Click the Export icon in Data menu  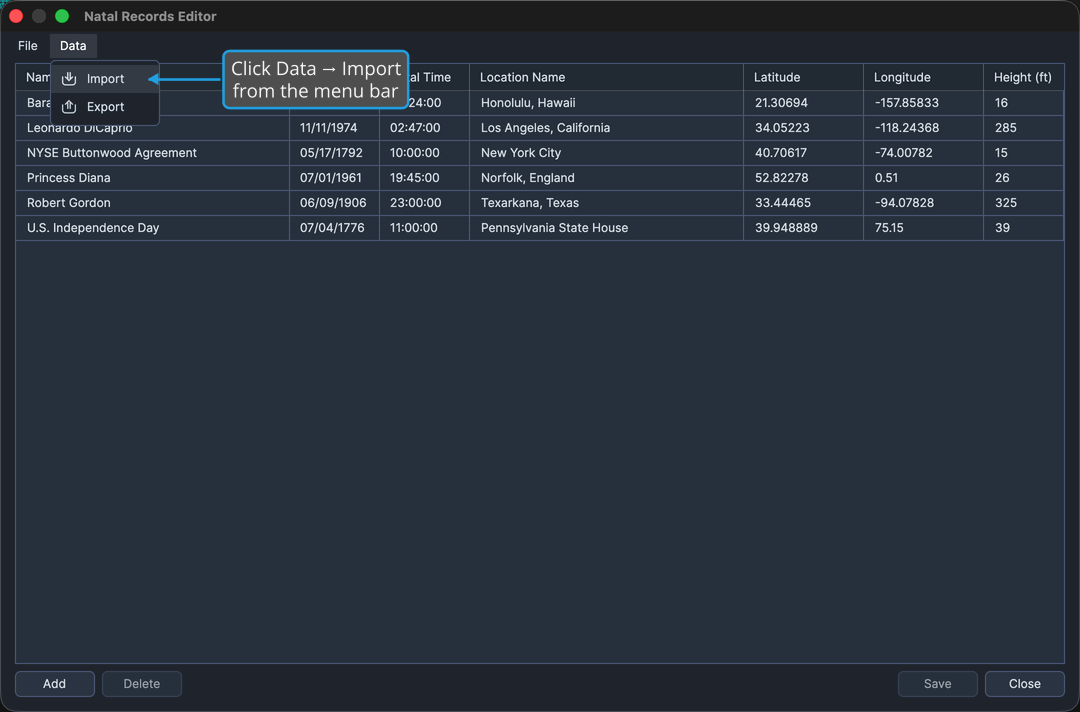[x=69, y=107]
